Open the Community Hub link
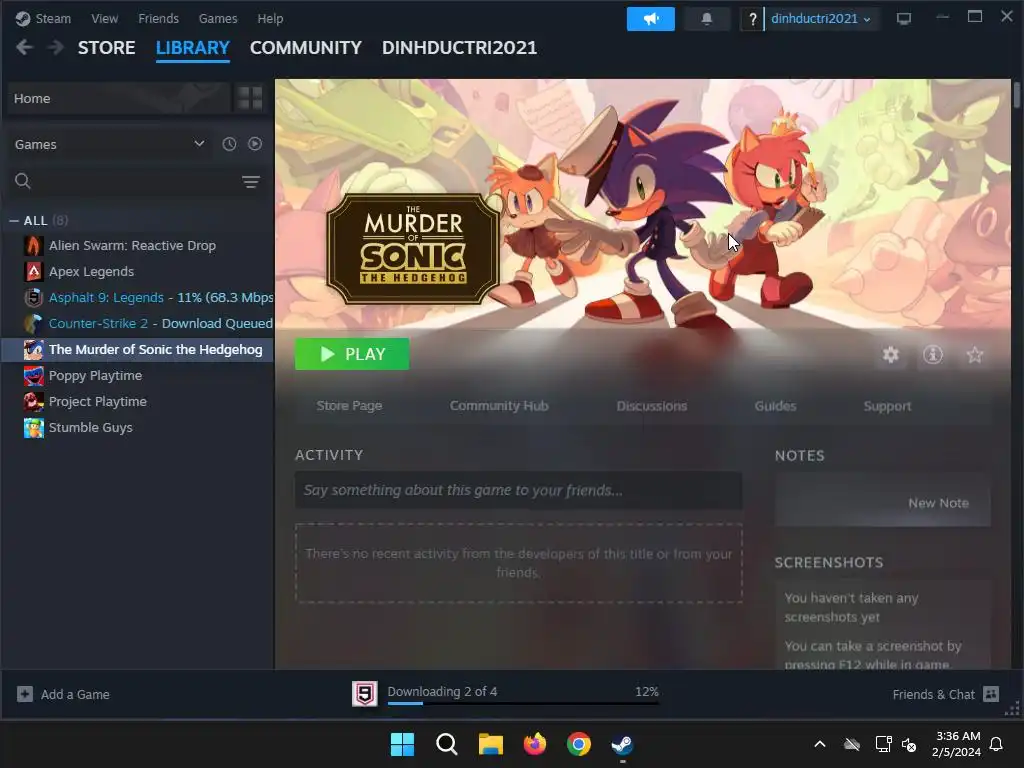 pyautogui.click(x=499, y=406)
